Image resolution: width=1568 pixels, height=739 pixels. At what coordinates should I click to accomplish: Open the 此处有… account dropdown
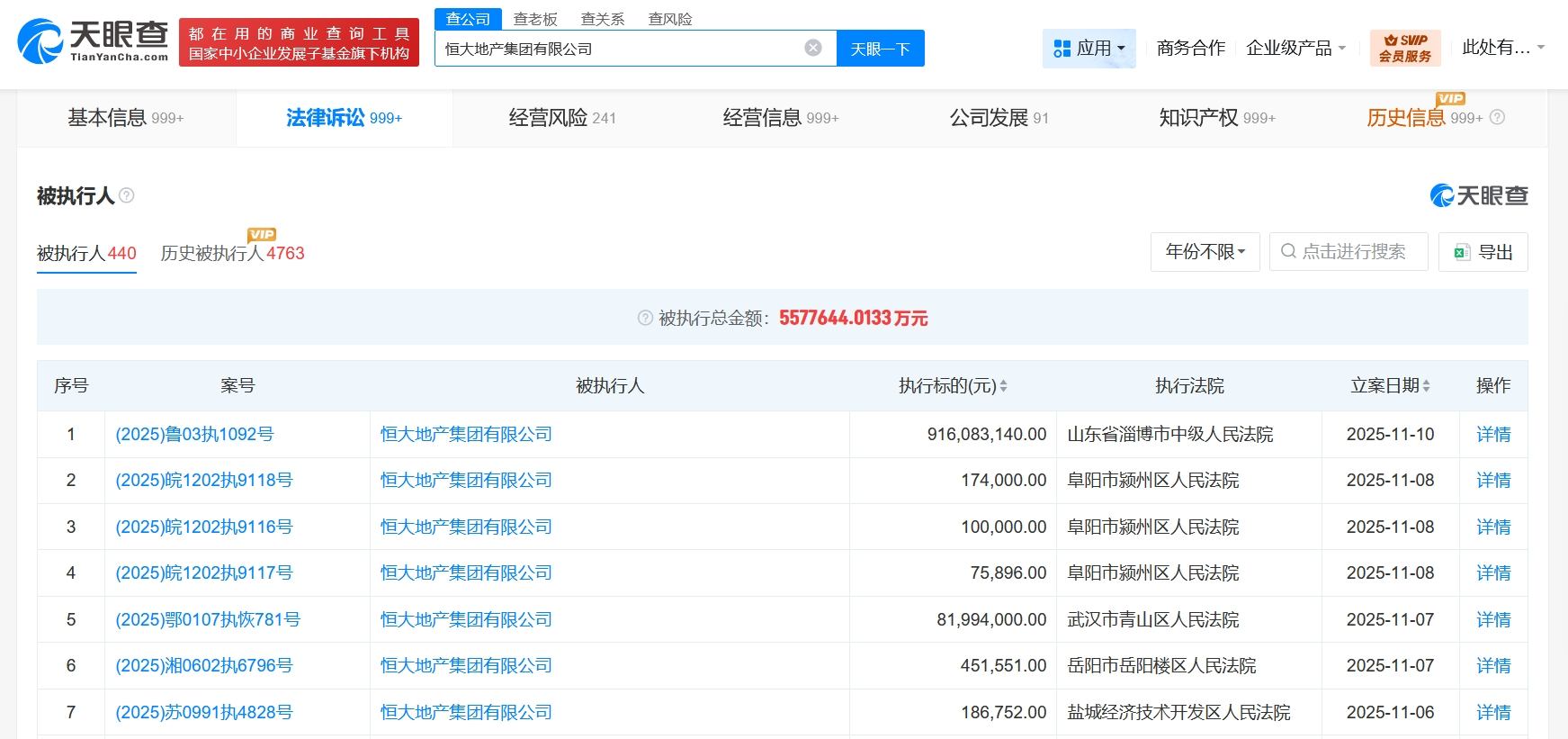coord(1503,49)
